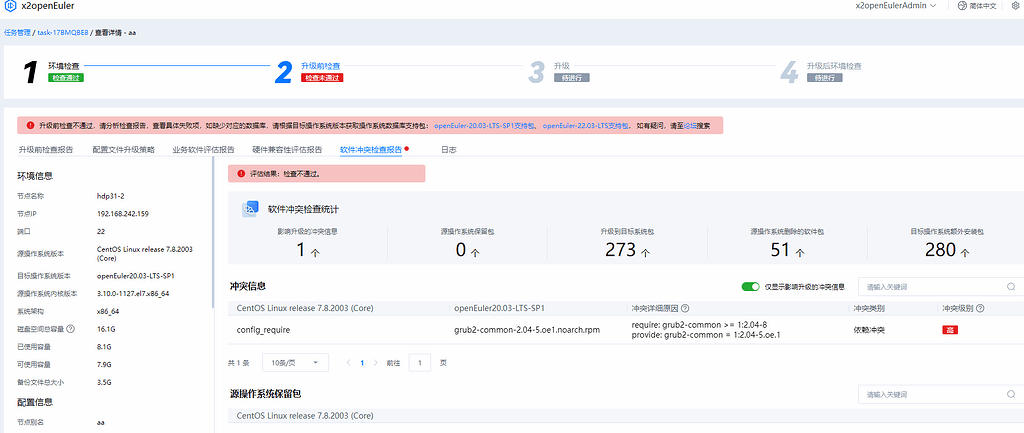1024x433 pixels.
Task: Open the 日志 tab
Action: 449,149
